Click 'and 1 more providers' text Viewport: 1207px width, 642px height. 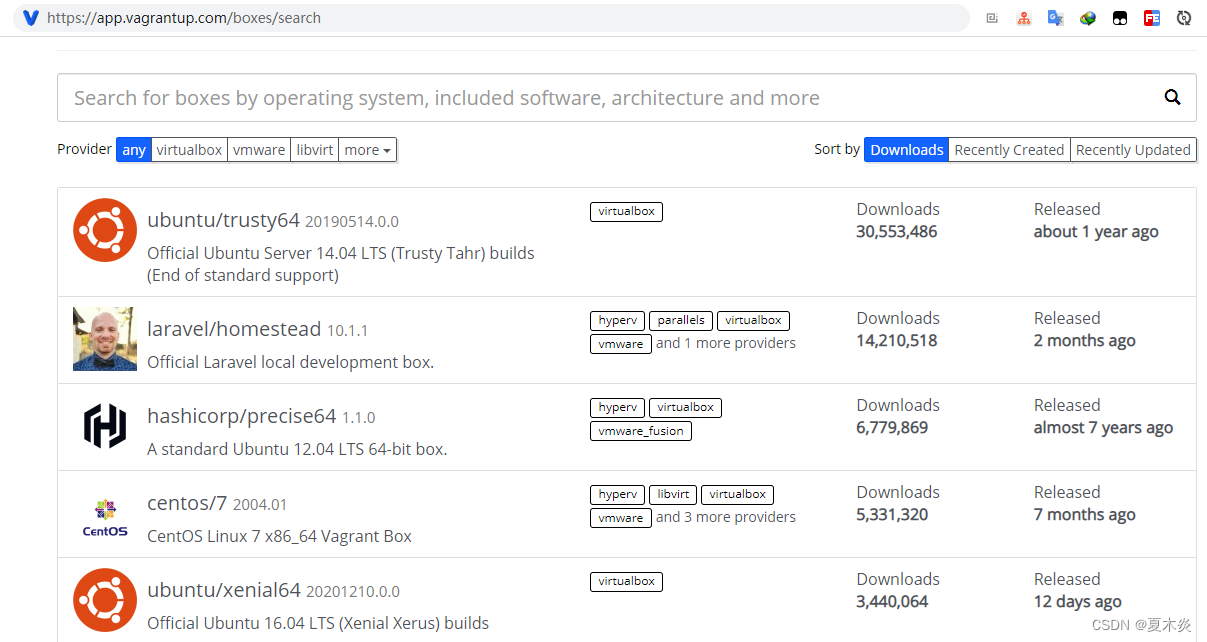click(x=726, y=343)
